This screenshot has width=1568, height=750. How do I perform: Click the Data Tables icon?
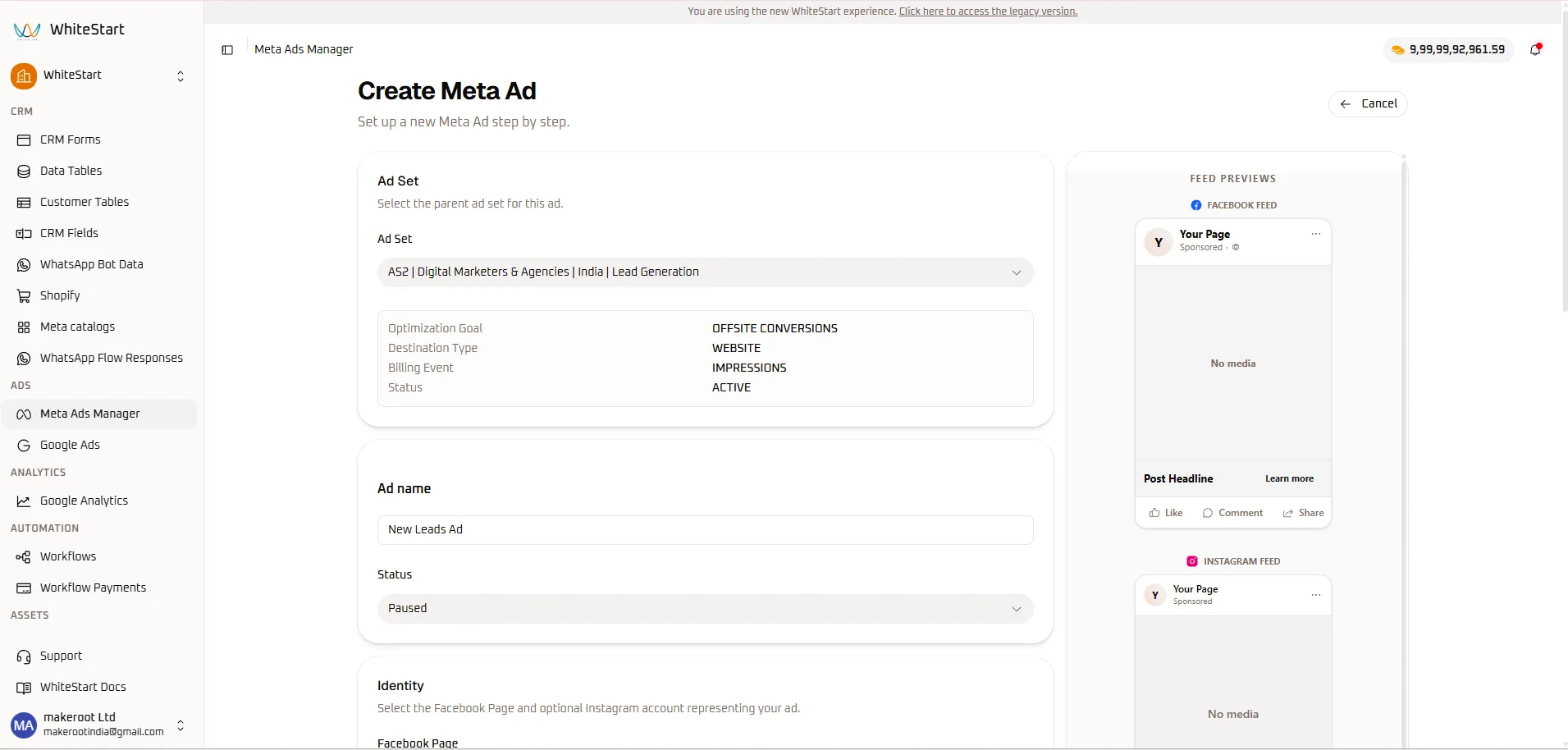24,171
